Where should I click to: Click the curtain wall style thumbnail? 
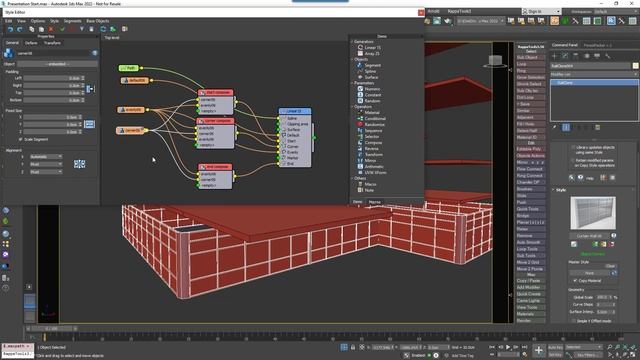click(593, 213)
